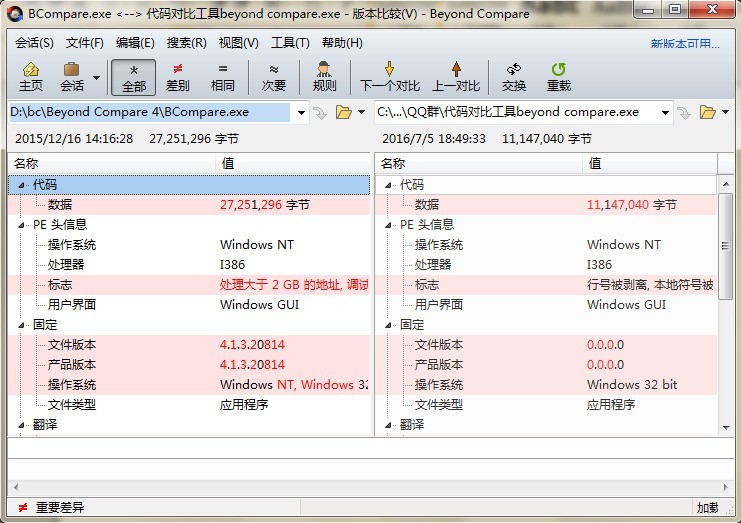
Task: Open the 搜索(R) menu
Action: tap(186, 43)
